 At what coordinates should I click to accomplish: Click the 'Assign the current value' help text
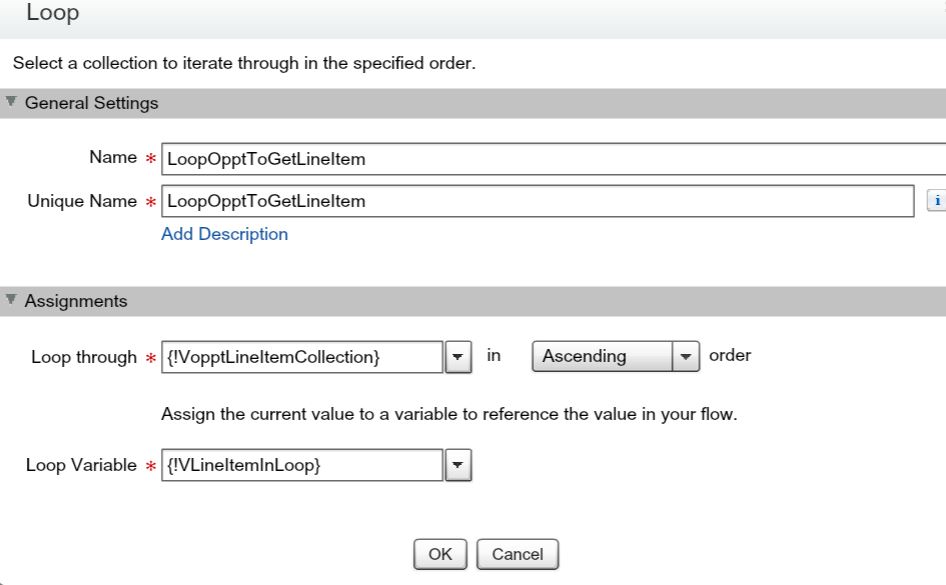448,414
